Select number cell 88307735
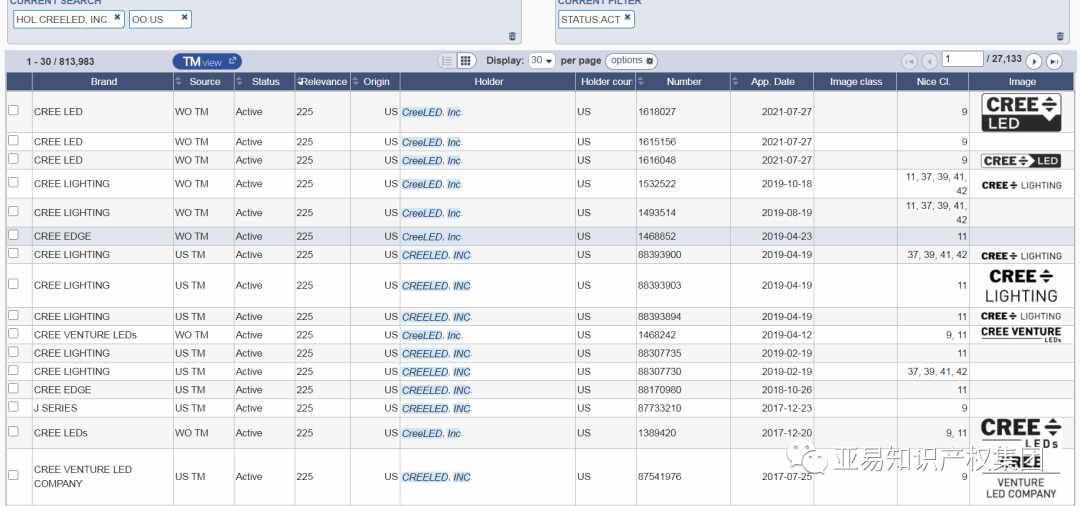1080x506 pixels. pos(660,353)
